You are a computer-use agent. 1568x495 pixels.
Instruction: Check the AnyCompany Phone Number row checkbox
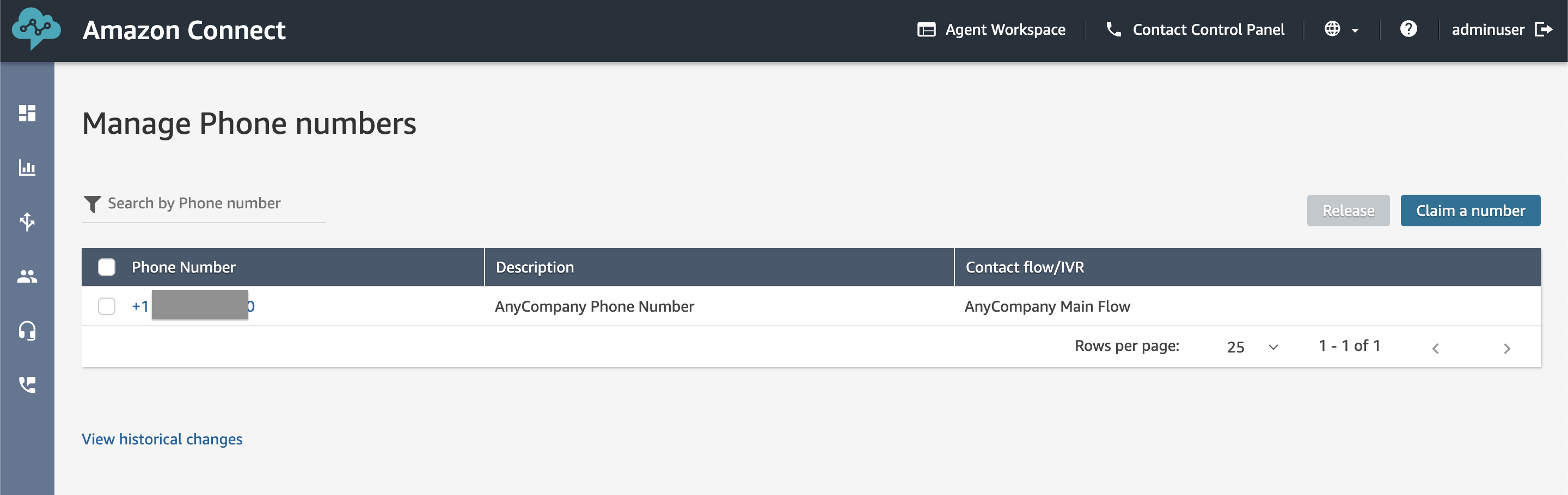tap(107, 306)
